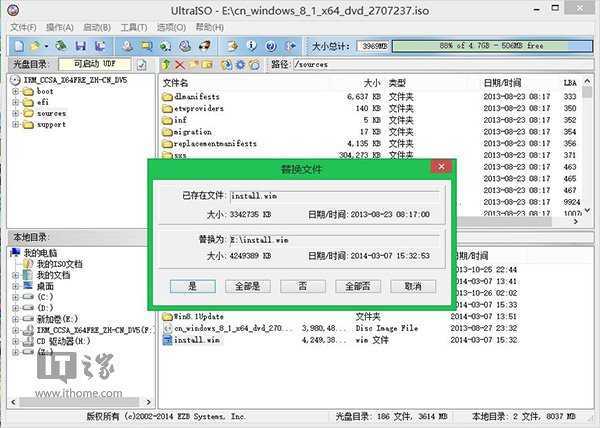
Task: Click the Mount to Virtual Drive icon
Action: 185,46
